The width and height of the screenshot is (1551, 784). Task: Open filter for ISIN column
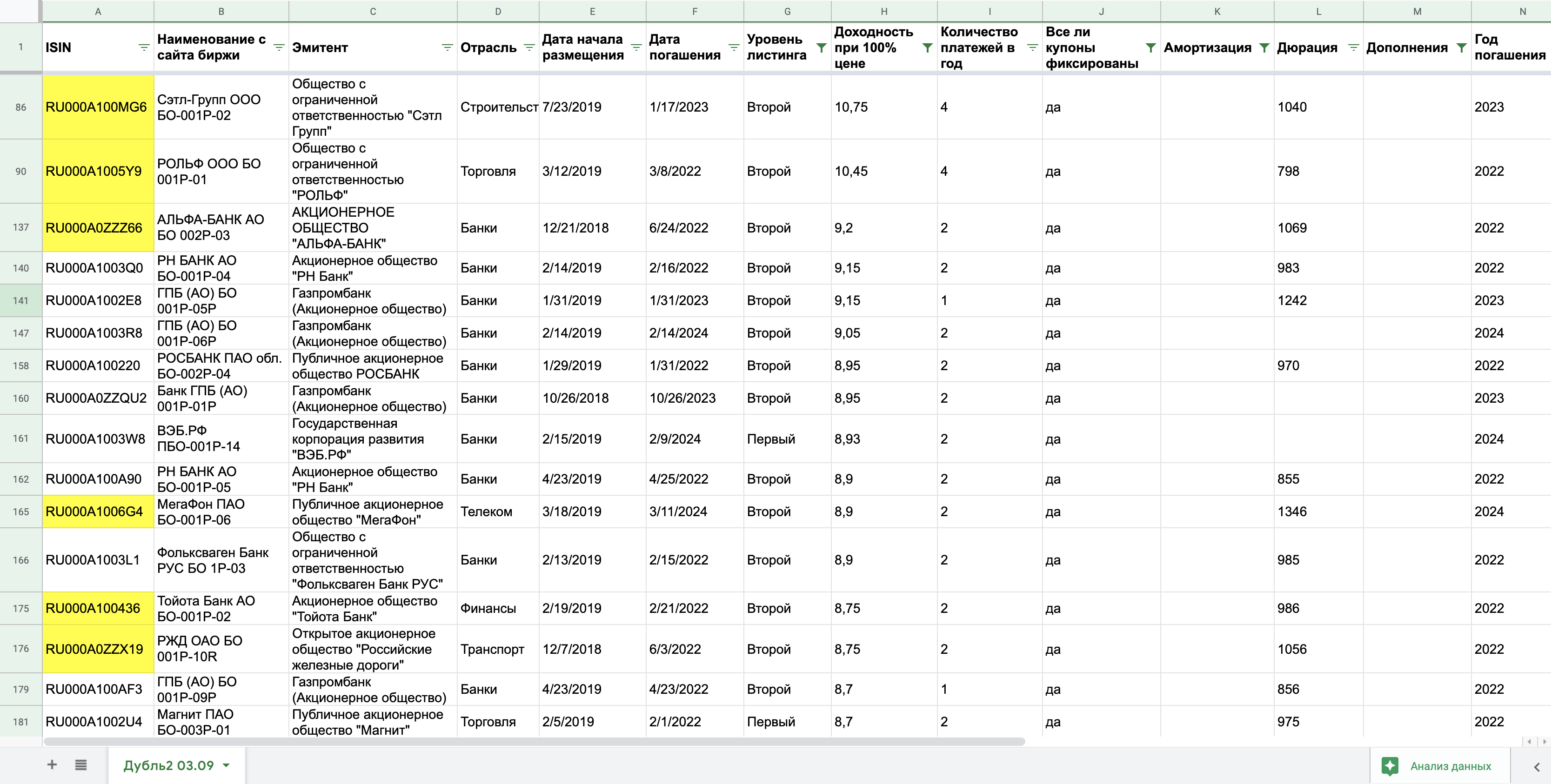coord(144,47)
